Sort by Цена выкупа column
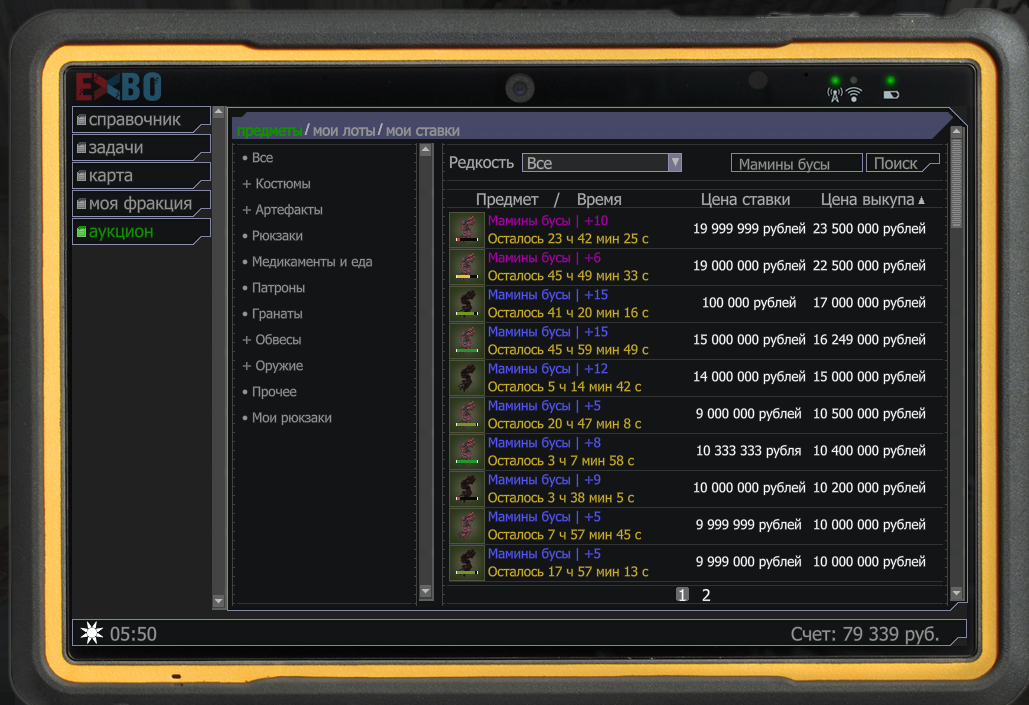Screen dimensions: 1029x705 [x=872, y=200]
